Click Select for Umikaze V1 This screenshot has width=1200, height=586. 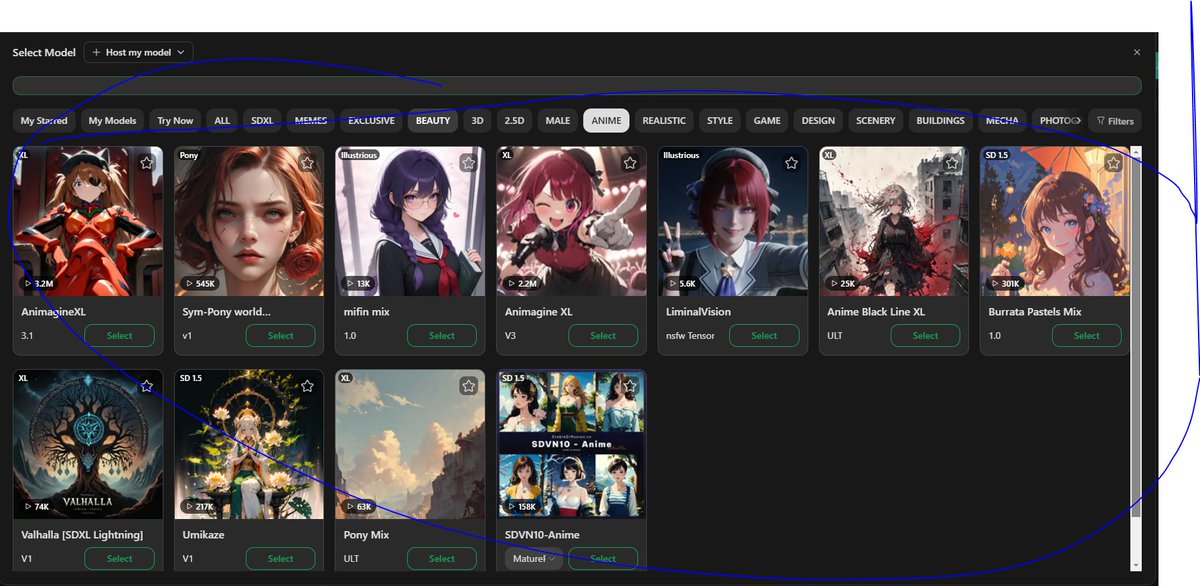(x=281, y=559)
